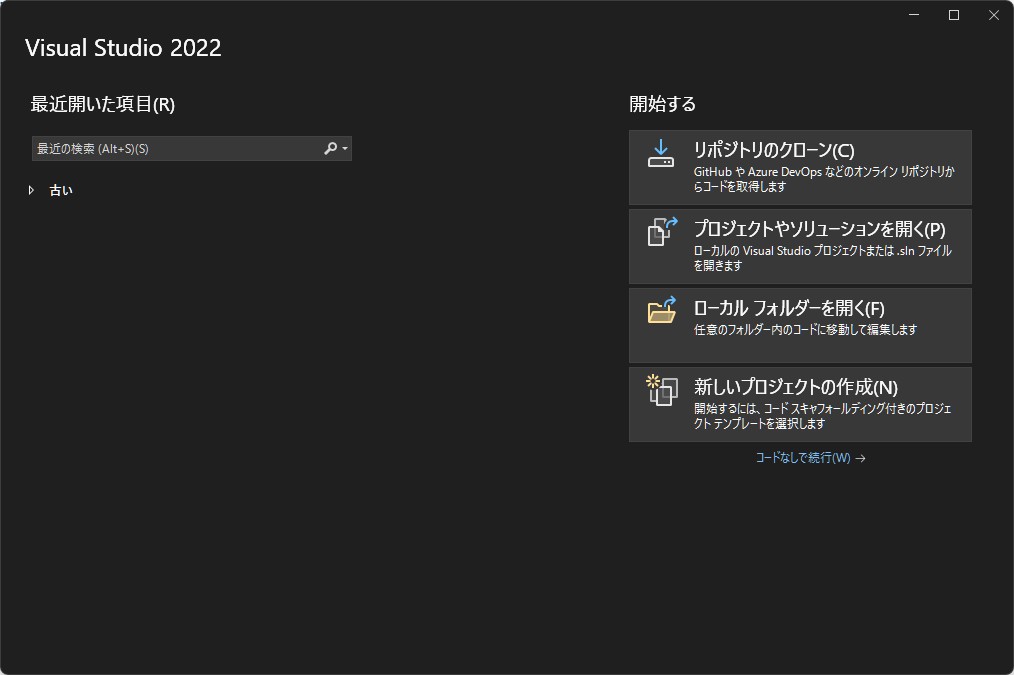The width and height of the screenshot is (1014, 675).
Task: Open the search options dropdown arrow
Action: (x=345, y=149)
